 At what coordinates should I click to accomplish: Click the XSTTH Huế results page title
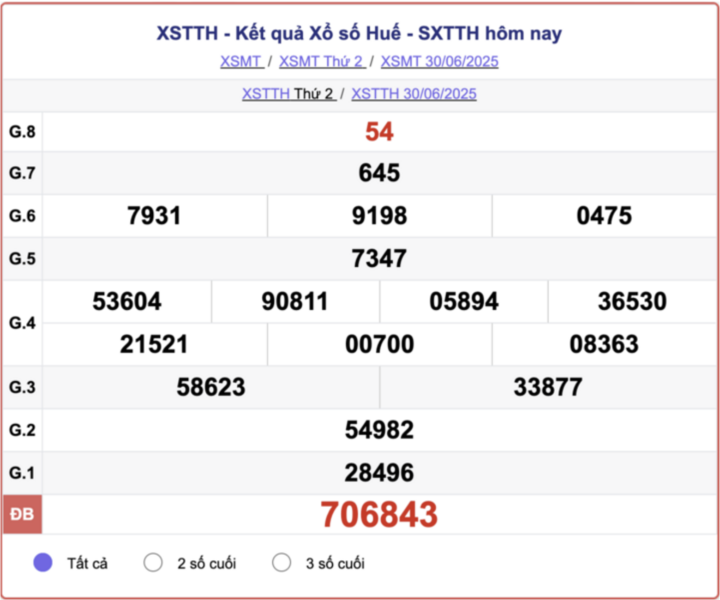tap(359, 34)
